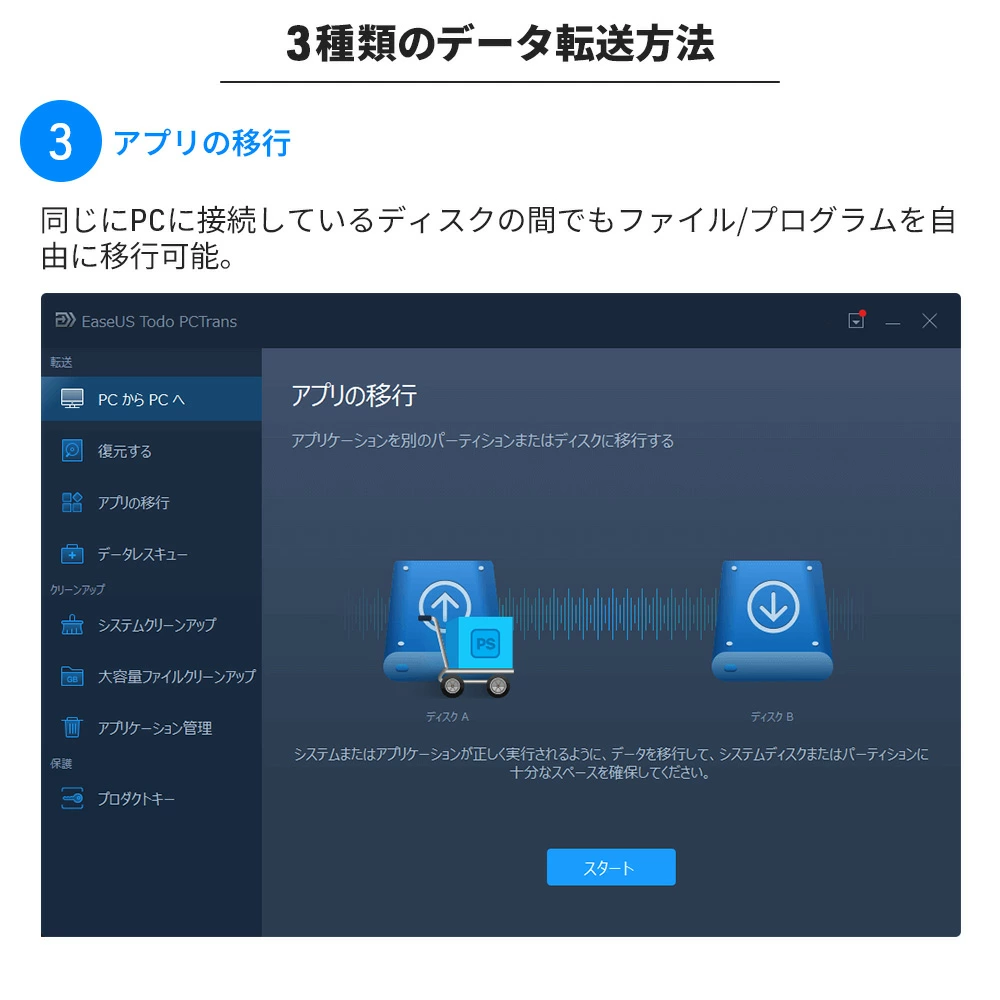The width and height of the screenshot is (1000, 1000).
Task: Open the プロダクトキー key icon
Action: pos(72,798)
